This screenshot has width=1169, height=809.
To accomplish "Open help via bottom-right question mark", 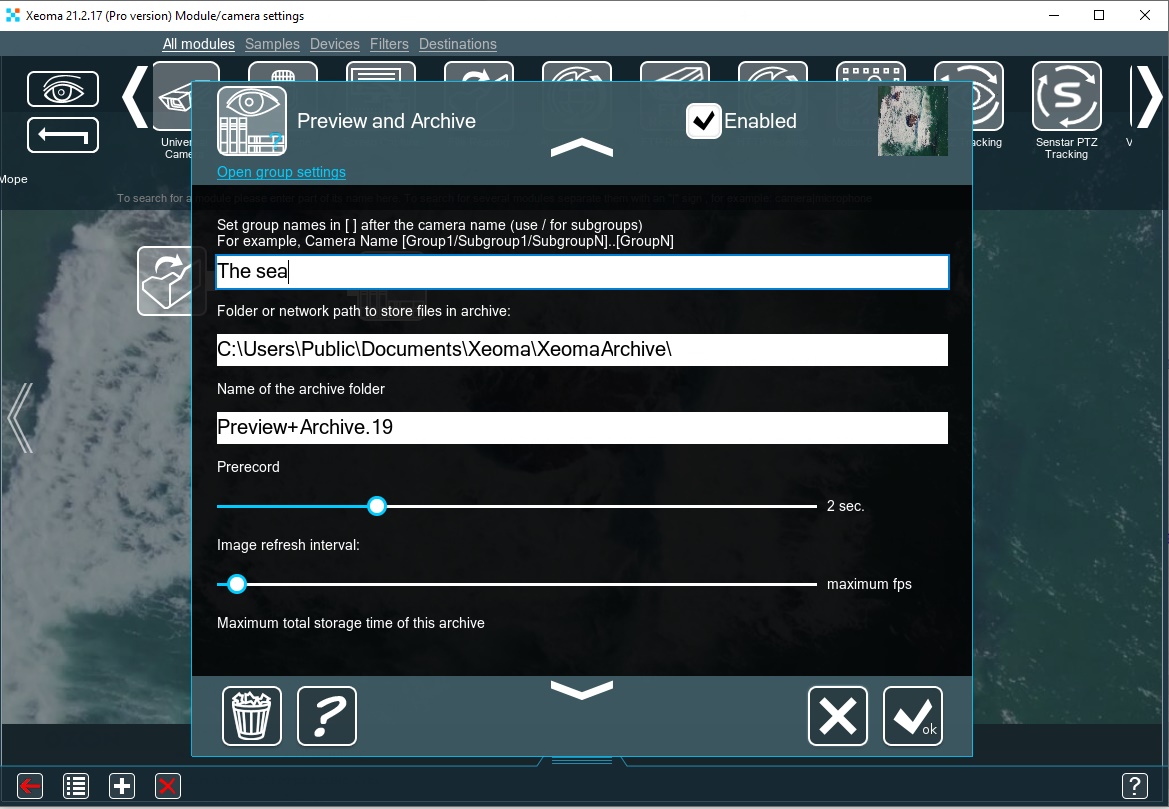I will click(1135, 786).
